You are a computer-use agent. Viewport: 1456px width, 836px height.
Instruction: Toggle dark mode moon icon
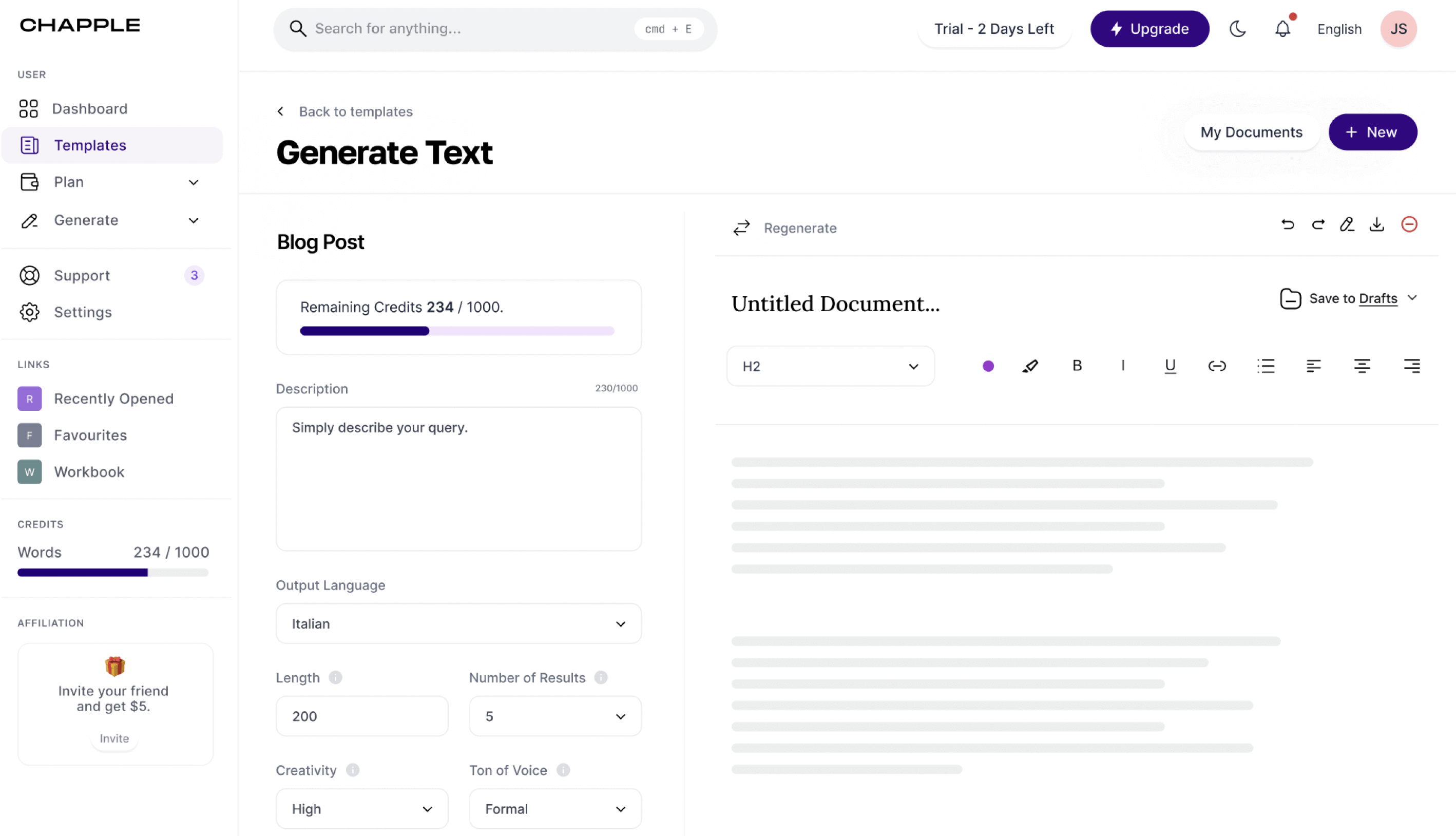[x=1237, y=29]
